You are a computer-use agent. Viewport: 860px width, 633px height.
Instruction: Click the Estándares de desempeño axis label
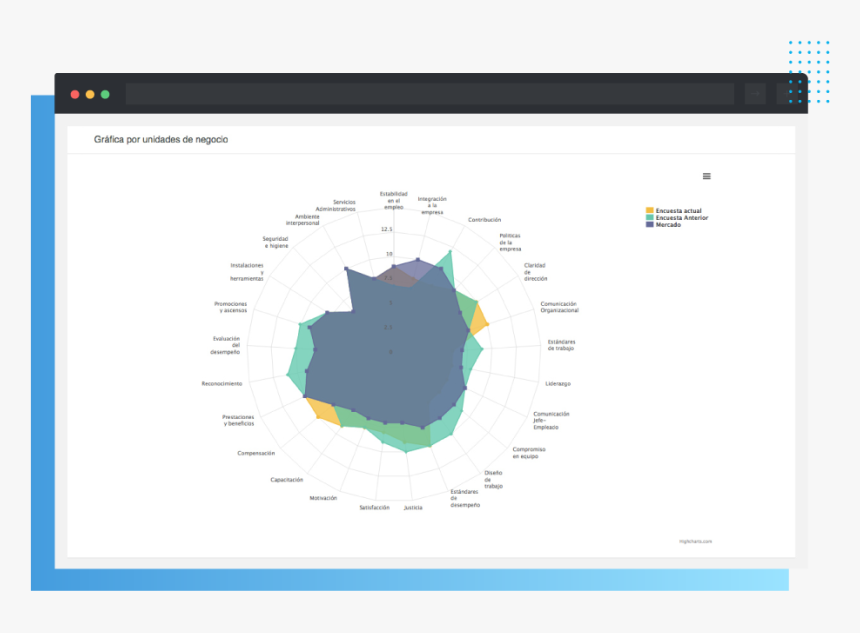tap(465, 499)
